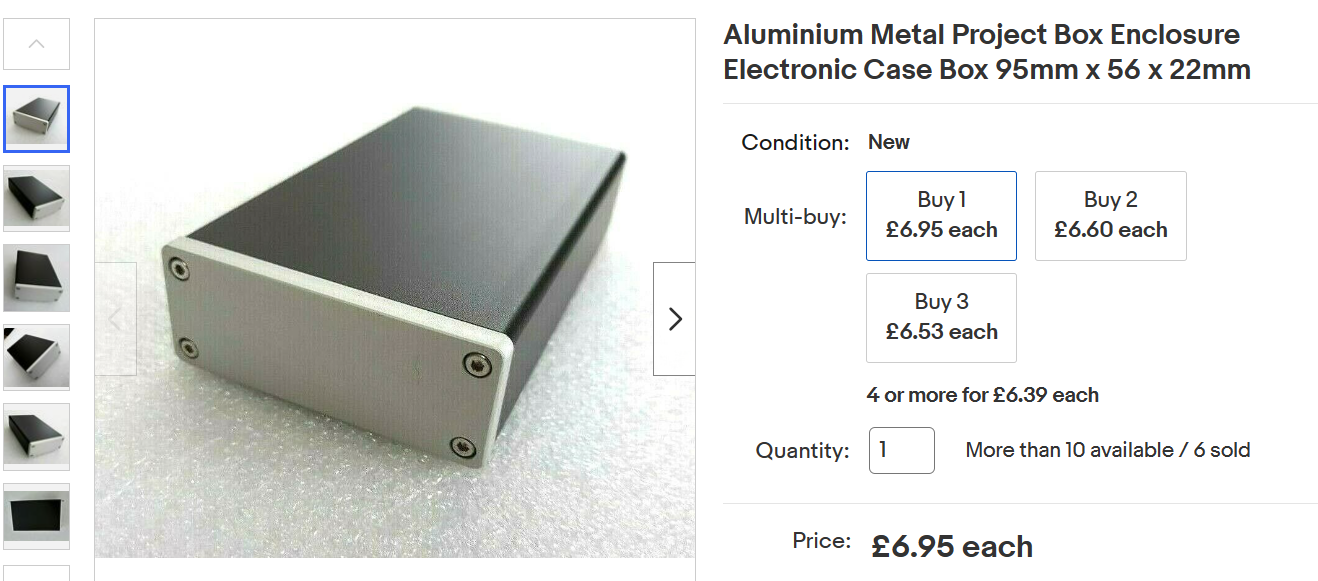
Task: Pick the Buy 3 £6.53 each option
Action: [941, 318]
